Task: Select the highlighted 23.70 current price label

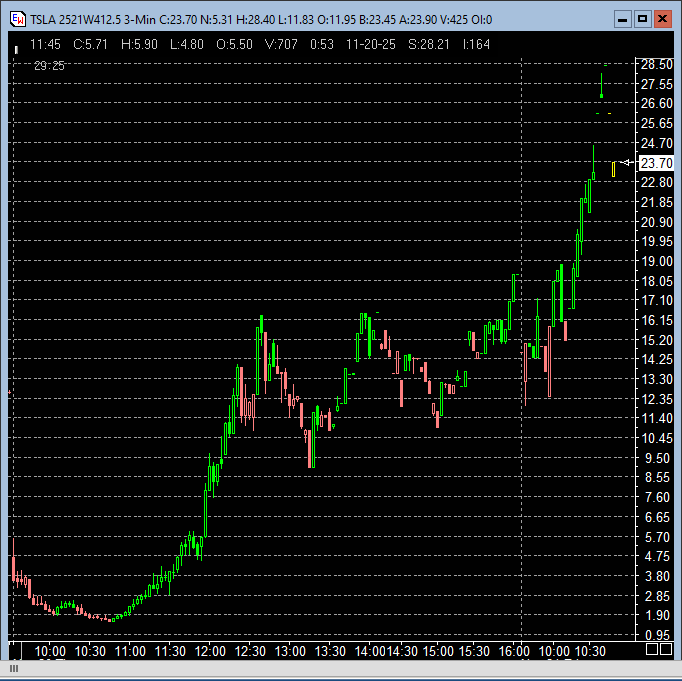Action: click(656, 163)
